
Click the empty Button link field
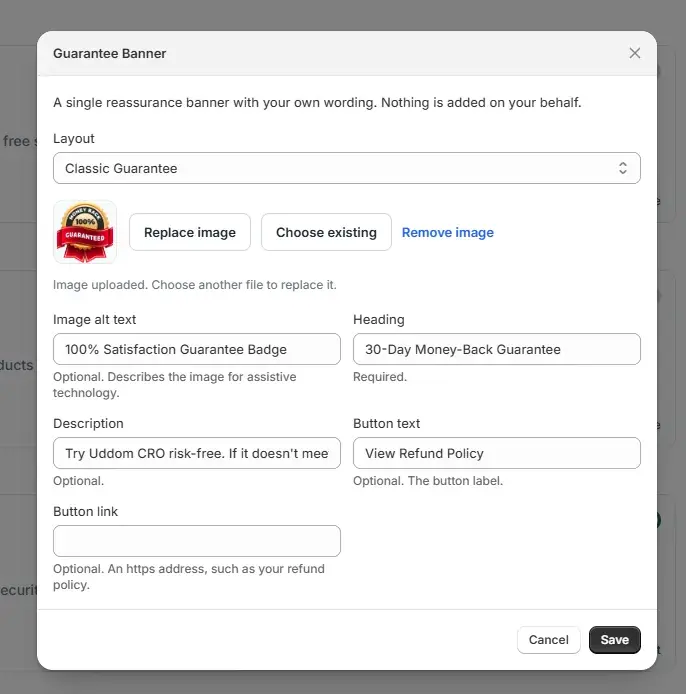tap(197, 541)
